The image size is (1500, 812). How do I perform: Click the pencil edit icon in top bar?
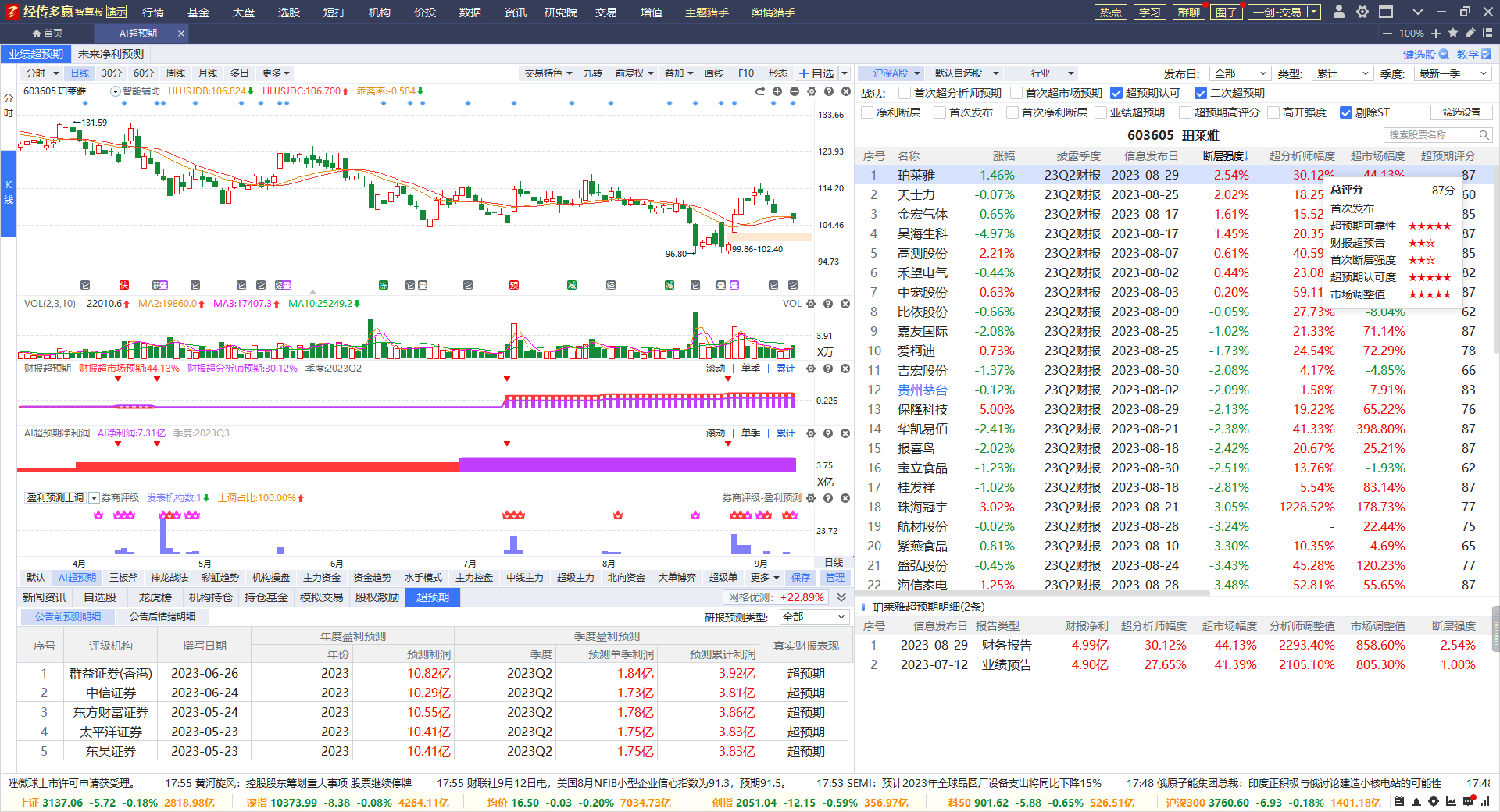coord(1470,33)
